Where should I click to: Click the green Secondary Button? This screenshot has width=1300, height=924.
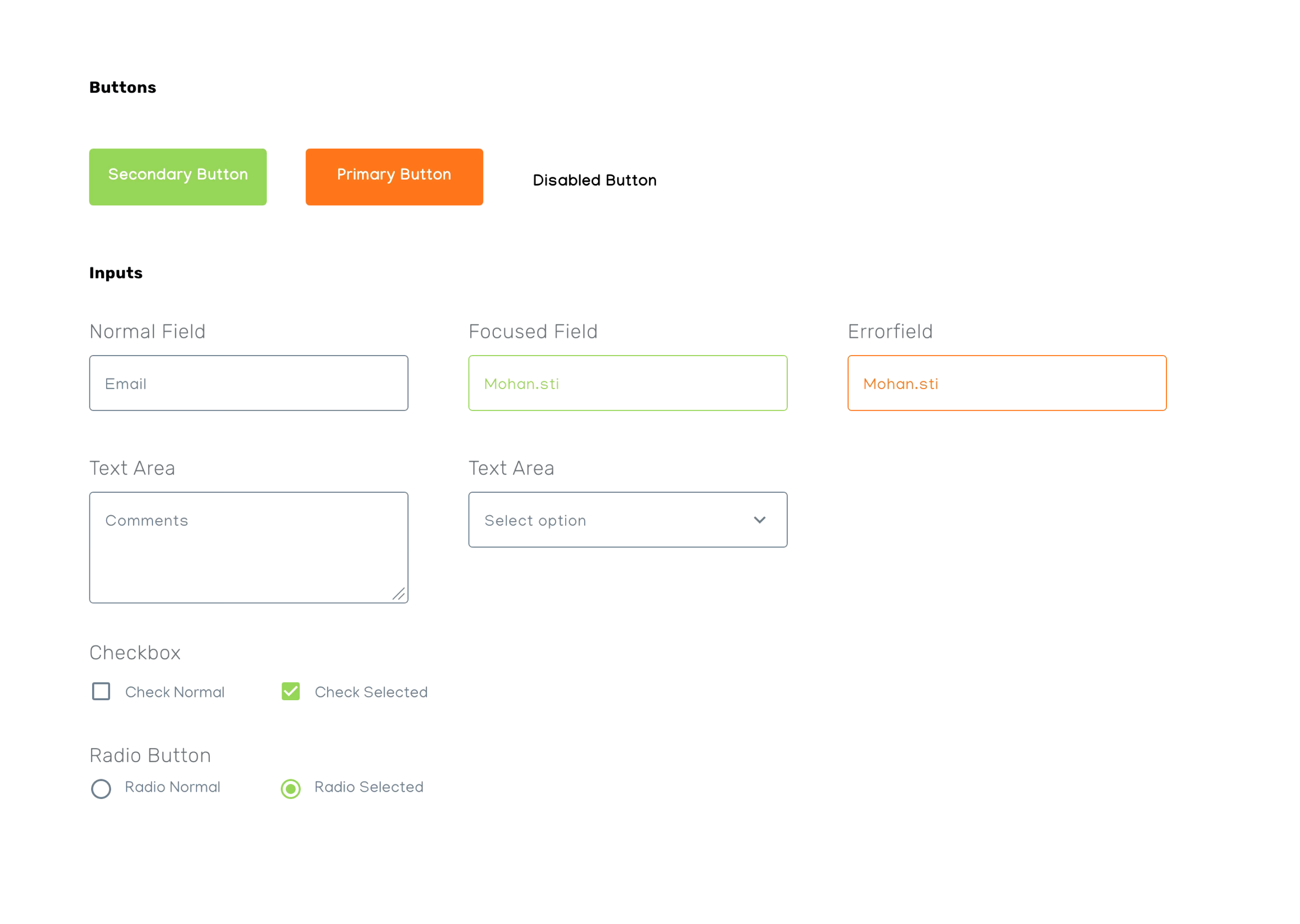tap(177, 177)
